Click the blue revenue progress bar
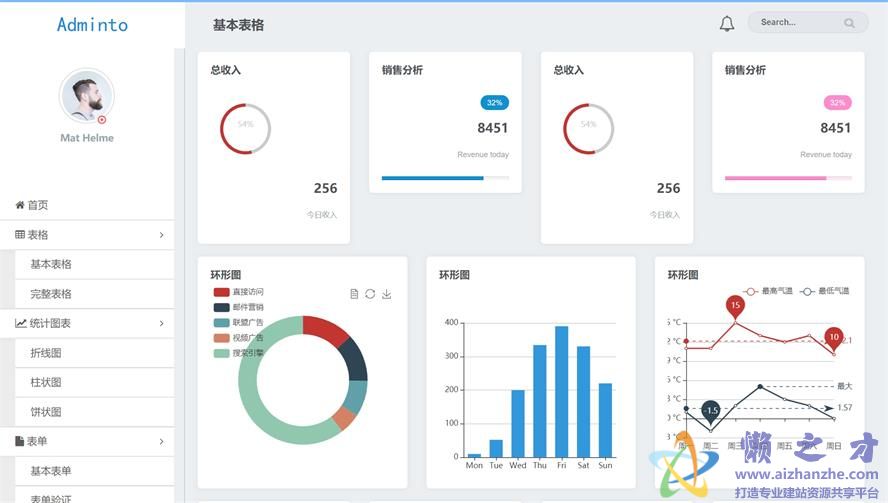This screenshot has height=503, width=888. coord(445,178)
